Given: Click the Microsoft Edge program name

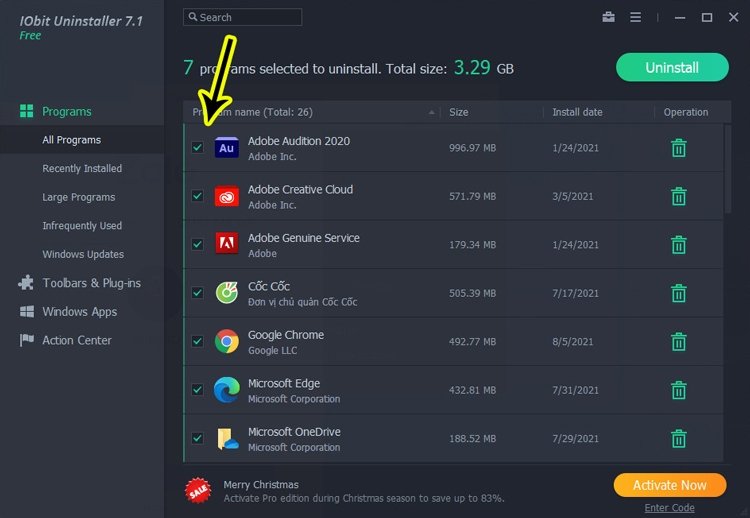Looking at the screenshot, I should 284,384.
